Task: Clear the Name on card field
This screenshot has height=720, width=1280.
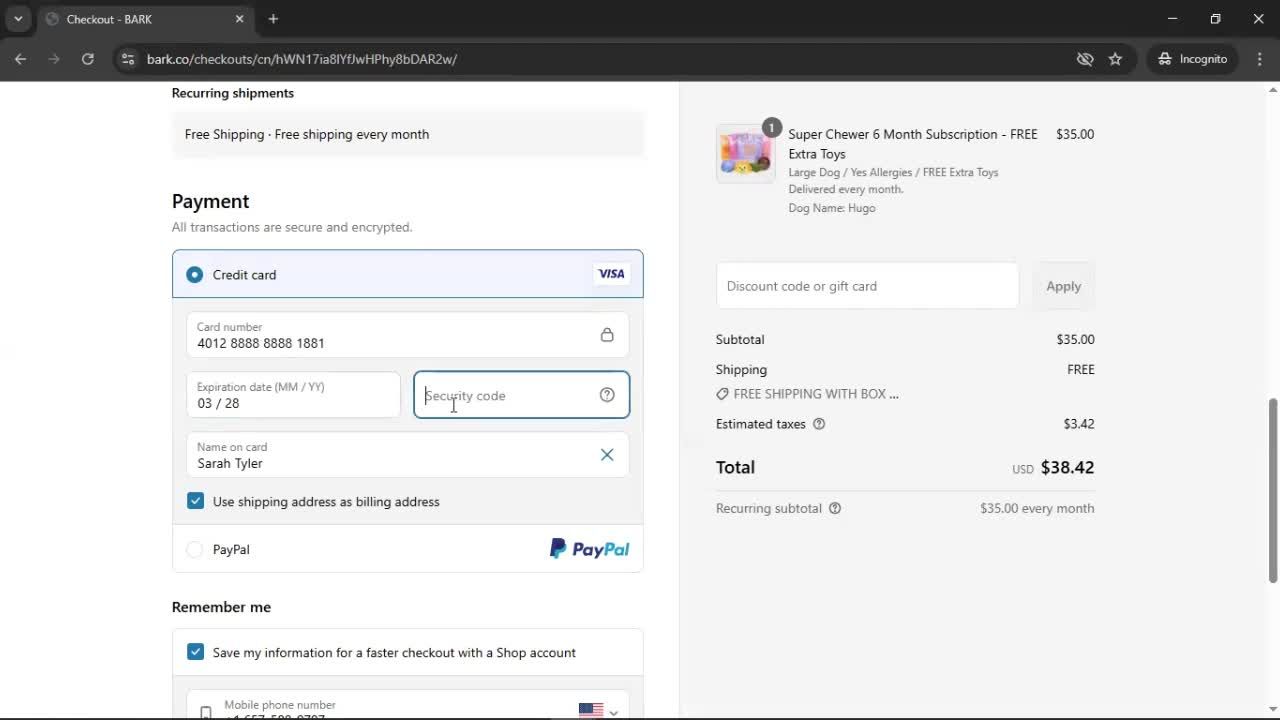Action: [x=607, y=455]
